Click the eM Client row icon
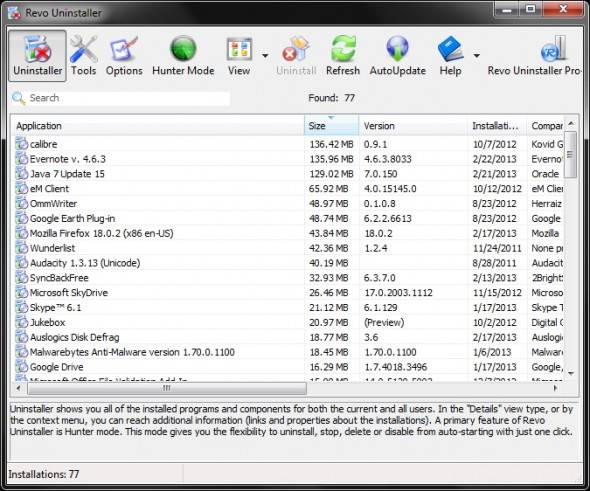The height and width of the screenshot is (491, 590). [x=22, y=188]
